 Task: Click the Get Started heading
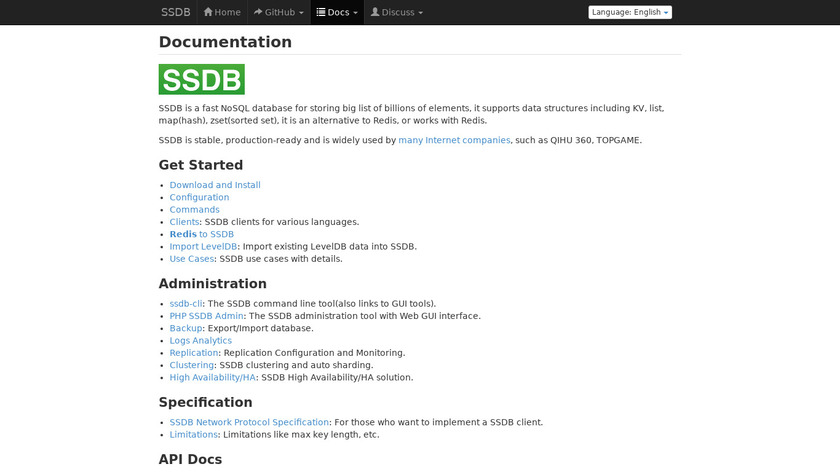click(x=200, y=165)
